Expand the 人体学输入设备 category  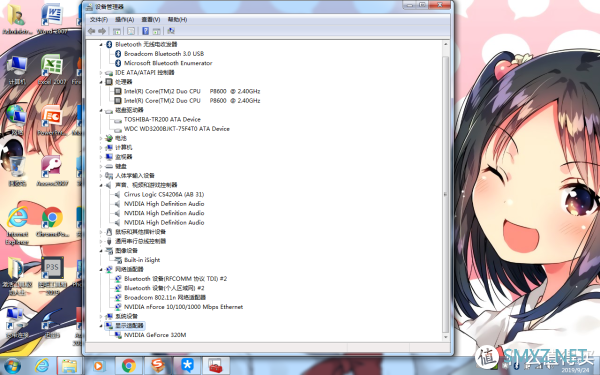101,176
